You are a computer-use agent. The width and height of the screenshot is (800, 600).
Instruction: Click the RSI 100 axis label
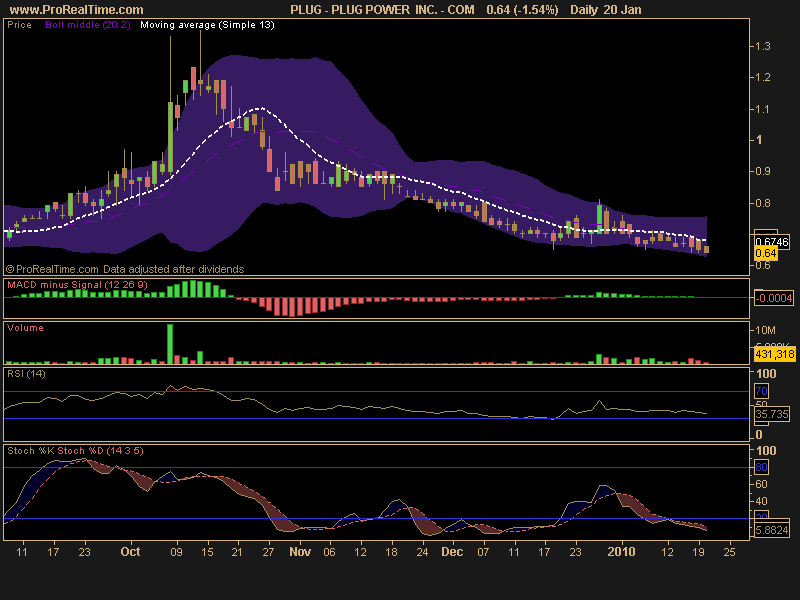coord(766,374)
